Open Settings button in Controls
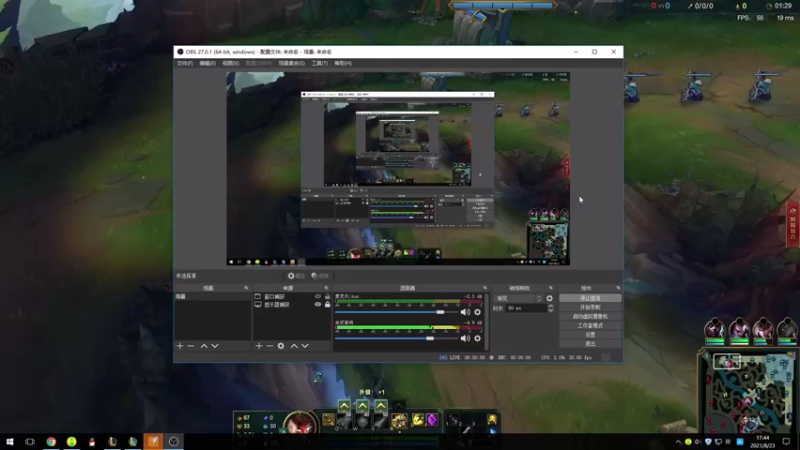The height and width of the screenshot is (450, 800). (x=590, y=335)
